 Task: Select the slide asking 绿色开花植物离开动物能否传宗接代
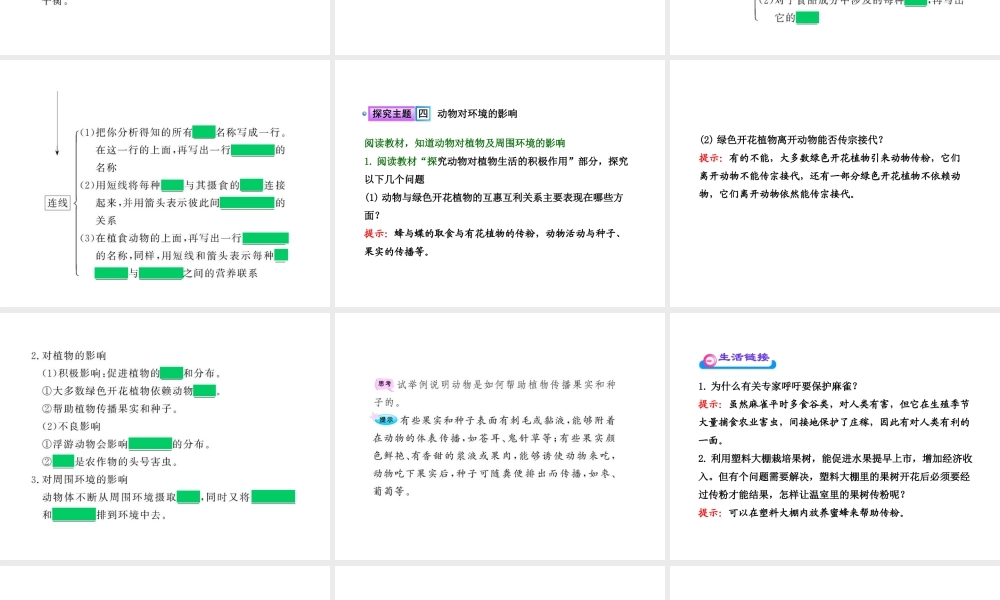click(x=835, y=183)
